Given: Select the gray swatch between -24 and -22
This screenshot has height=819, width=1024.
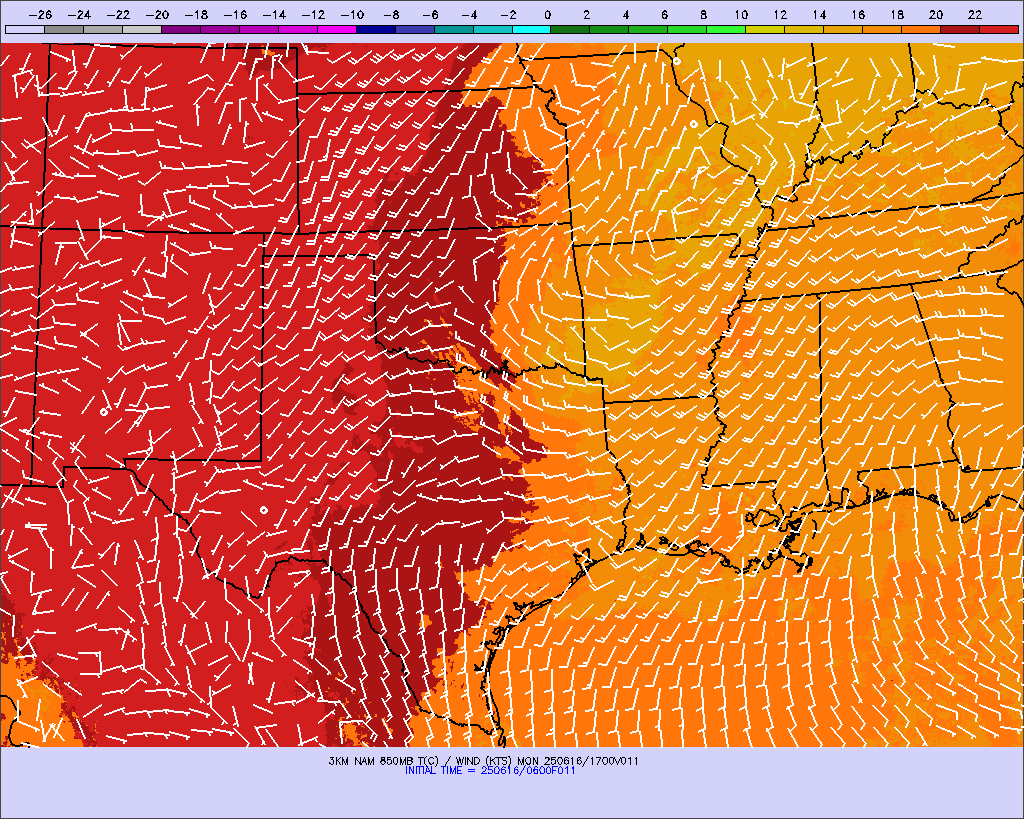Looking at the screenshot, I should click(103, 29).
